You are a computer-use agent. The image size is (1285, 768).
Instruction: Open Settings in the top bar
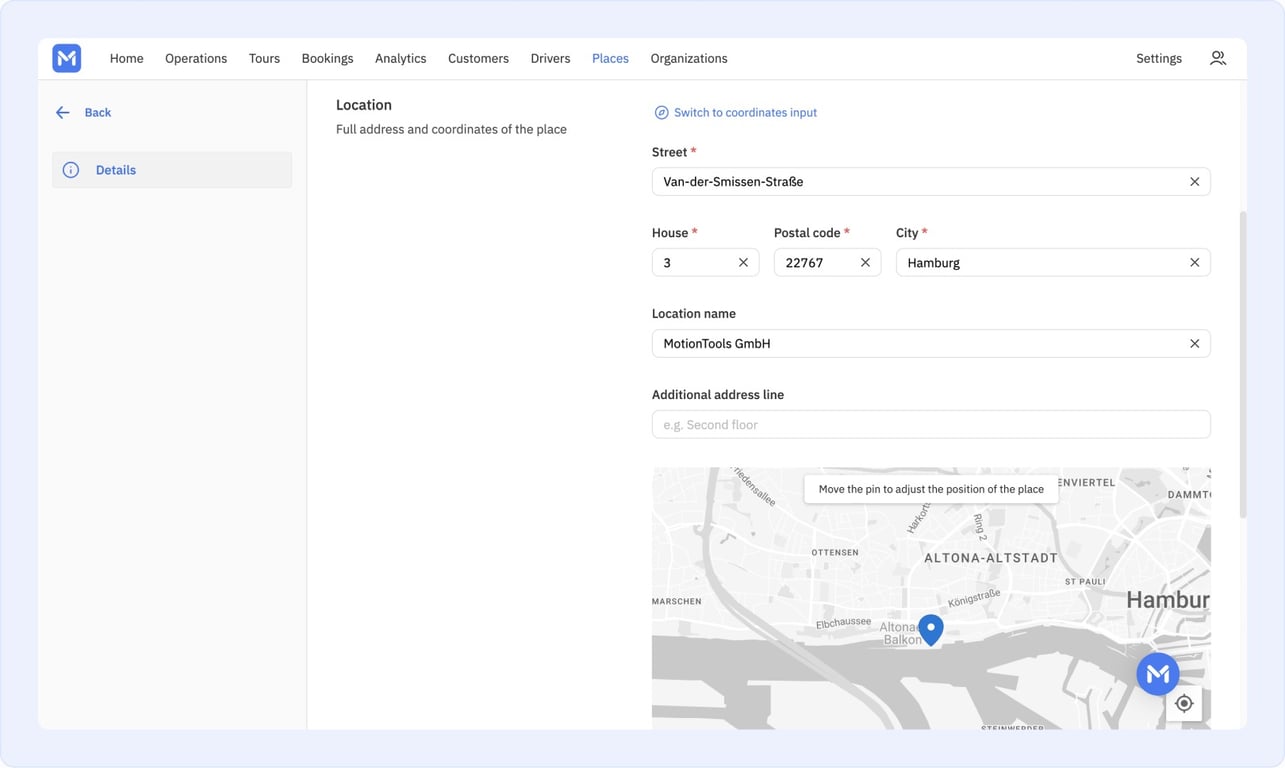pyautogui.click(x=1158, y=59)
